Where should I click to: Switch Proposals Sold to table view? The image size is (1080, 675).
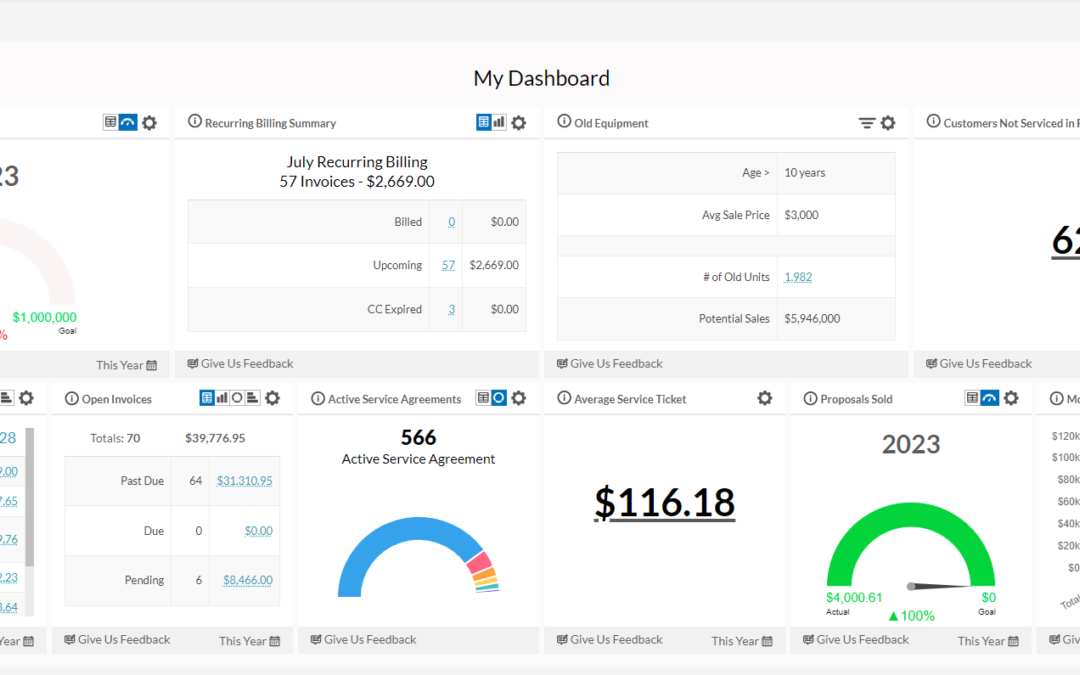click(x=973, y=398)
